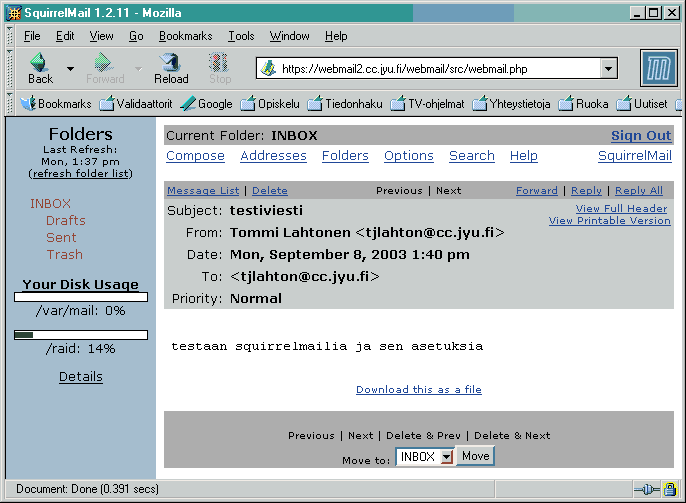This screenshot has width=686, height=503.
Task: Open the Ruoka bookmark folder
Action: [583, 104]
